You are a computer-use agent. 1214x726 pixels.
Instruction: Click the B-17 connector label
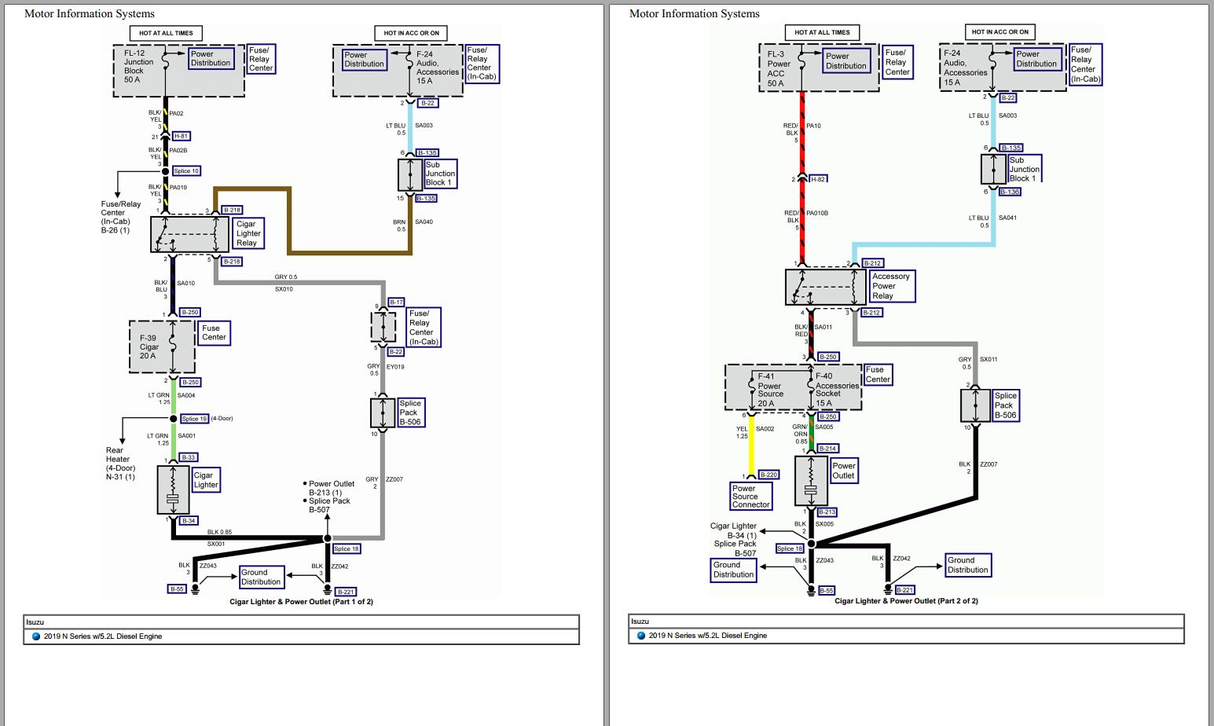396,302
